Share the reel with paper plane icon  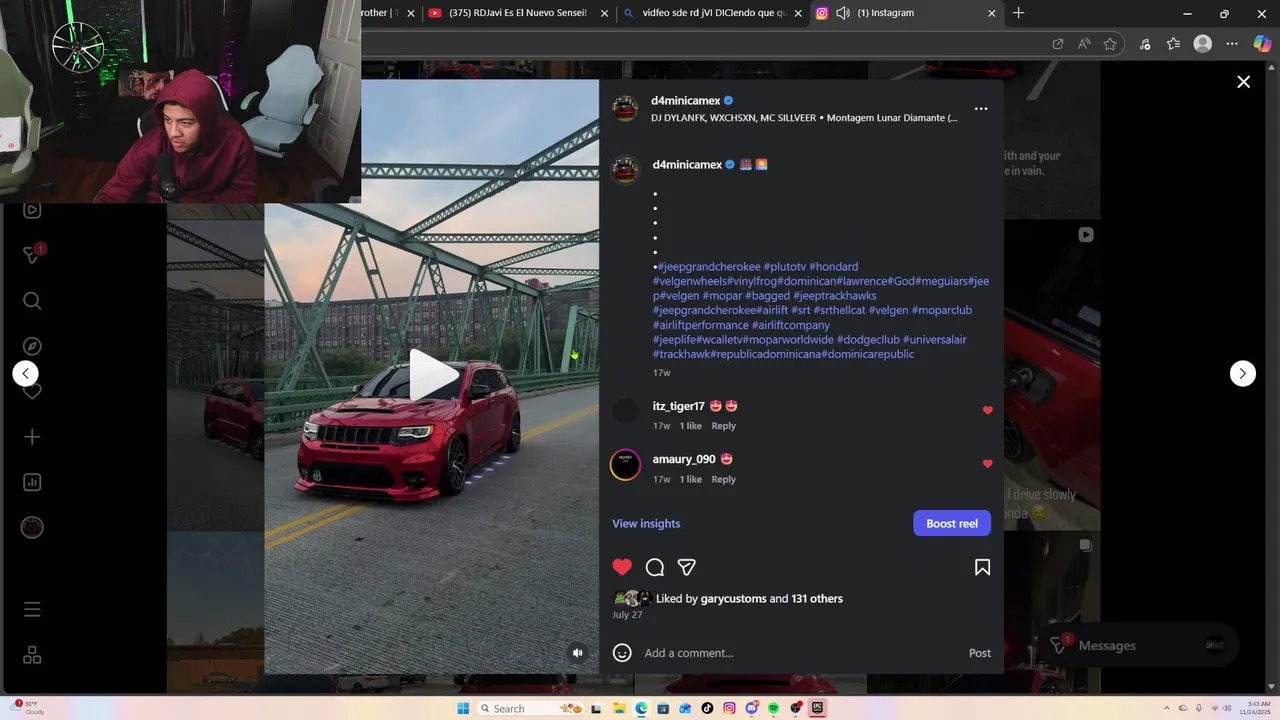coord(687,567)
